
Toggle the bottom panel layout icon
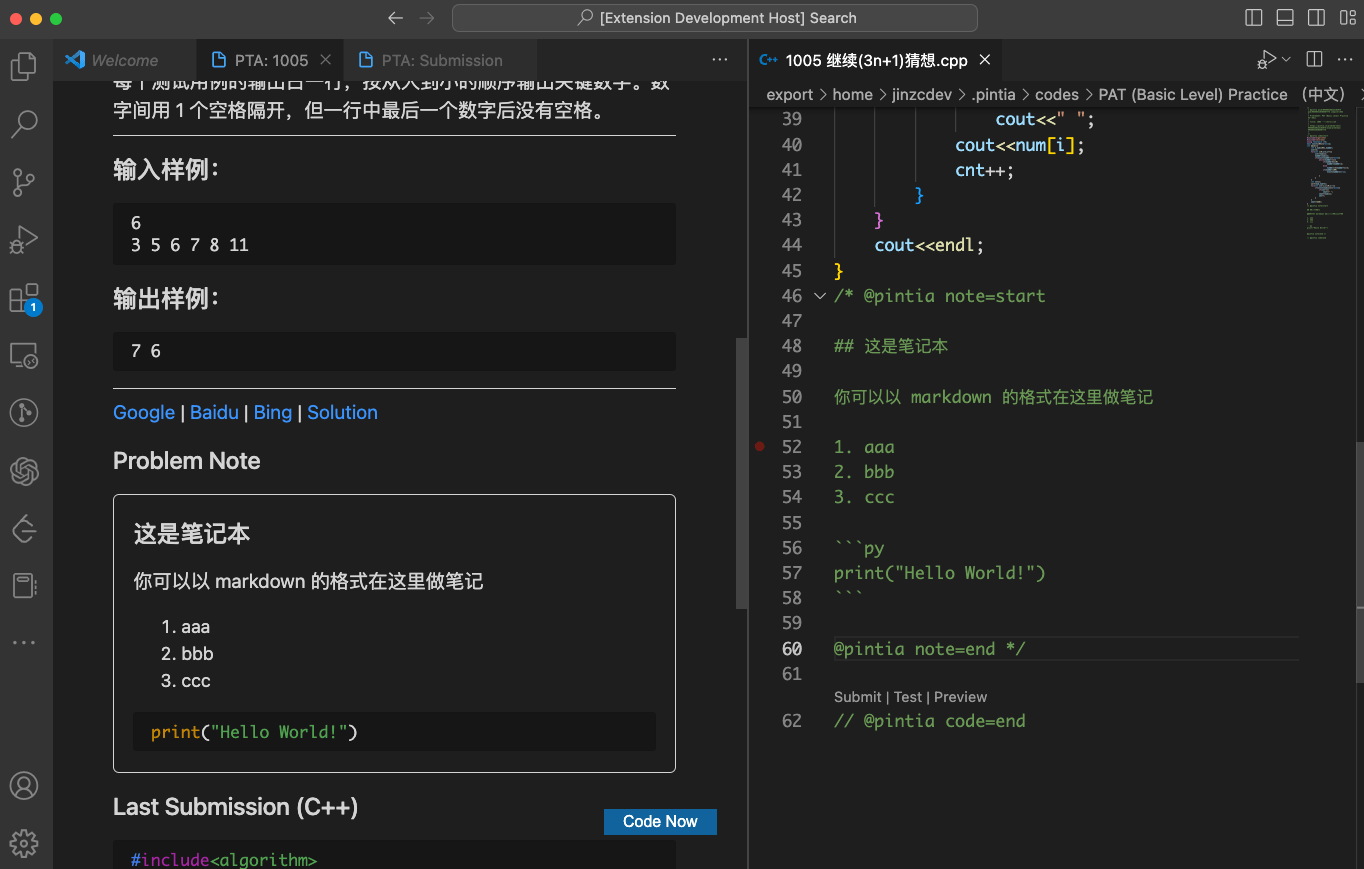point(1285,18)
